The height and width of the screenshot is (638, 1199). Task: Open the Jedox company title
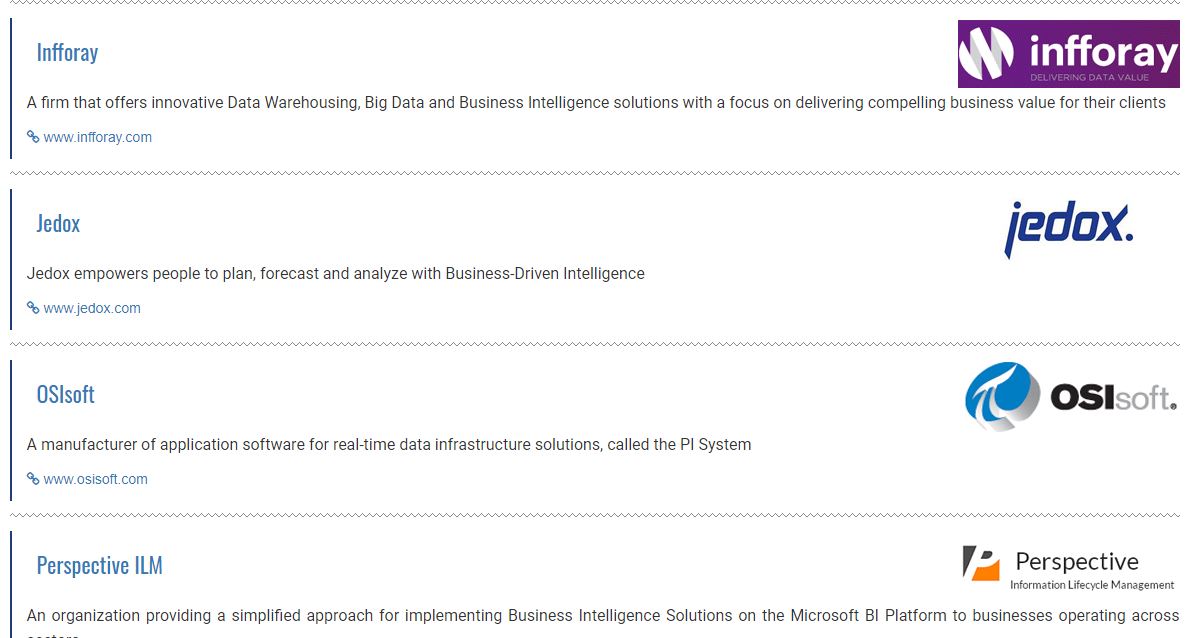click(x=58, y=223)
